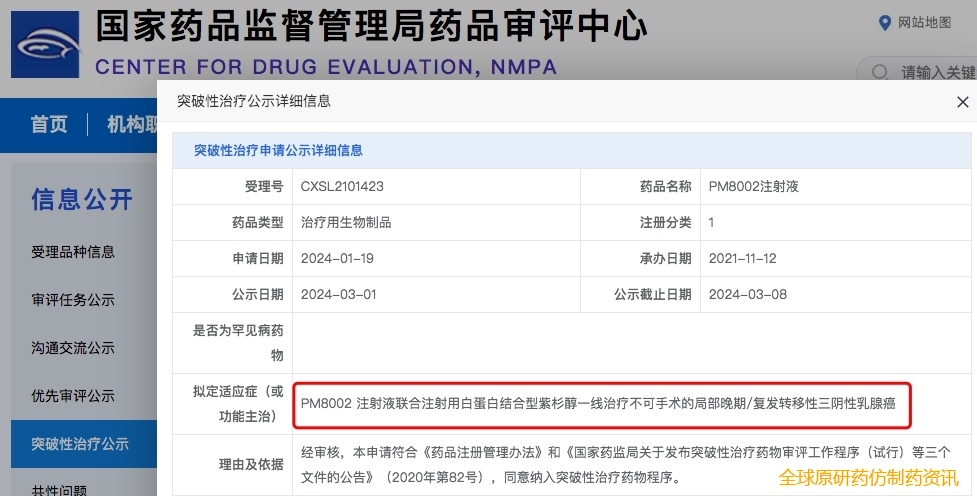Open 受理品种信息 in the sidebar

click(x=73, y=252)
